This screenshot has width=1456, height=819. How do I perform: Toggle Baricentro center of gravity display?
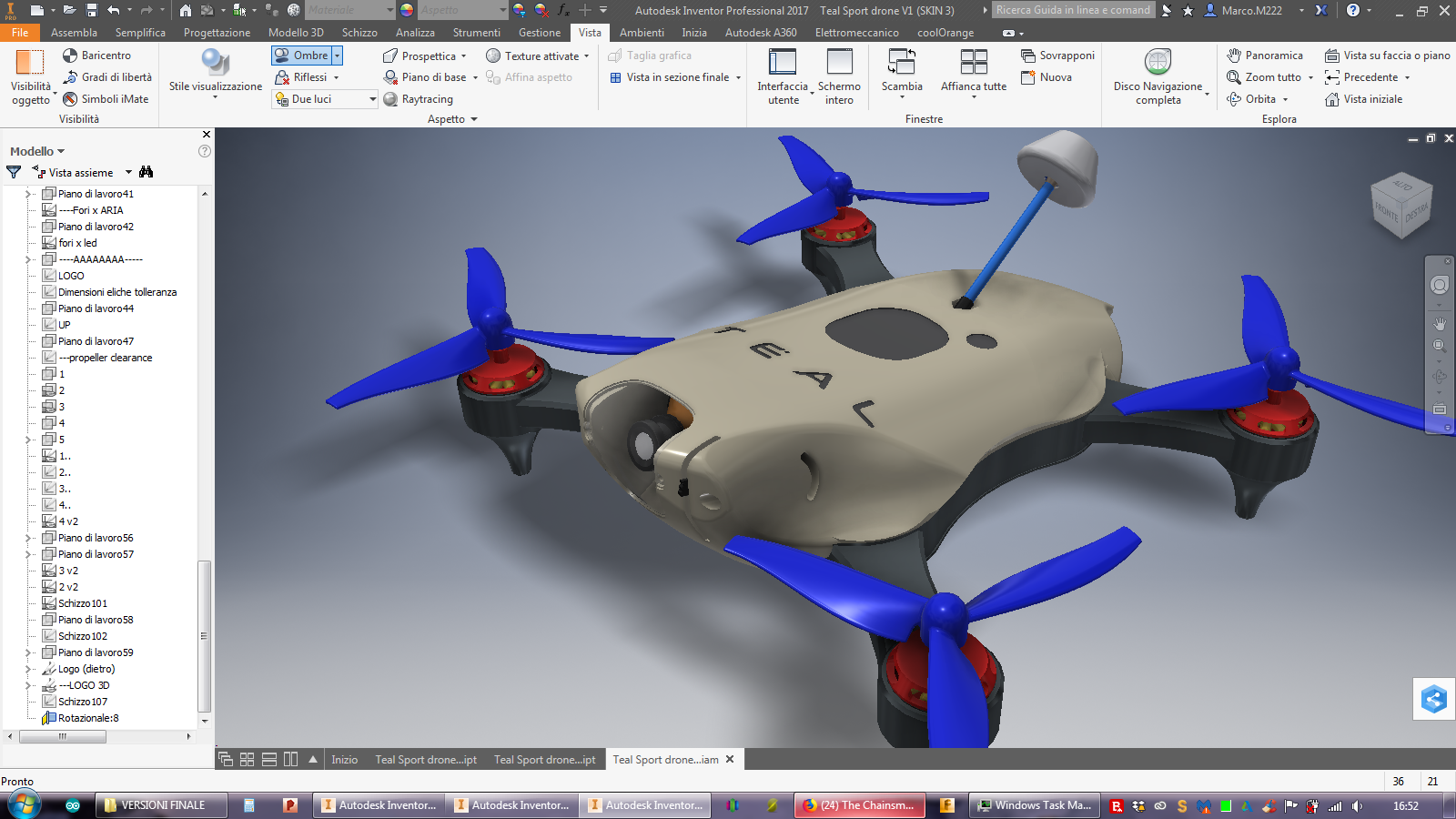(96, 56)
